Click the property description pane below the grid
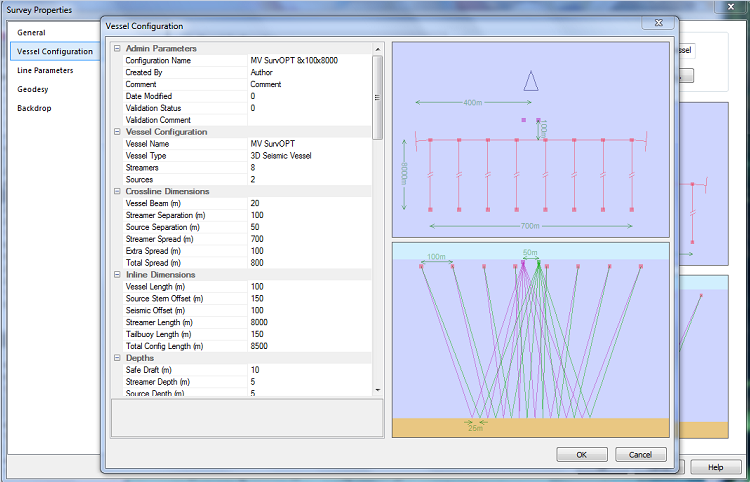 tap(247, 417)
